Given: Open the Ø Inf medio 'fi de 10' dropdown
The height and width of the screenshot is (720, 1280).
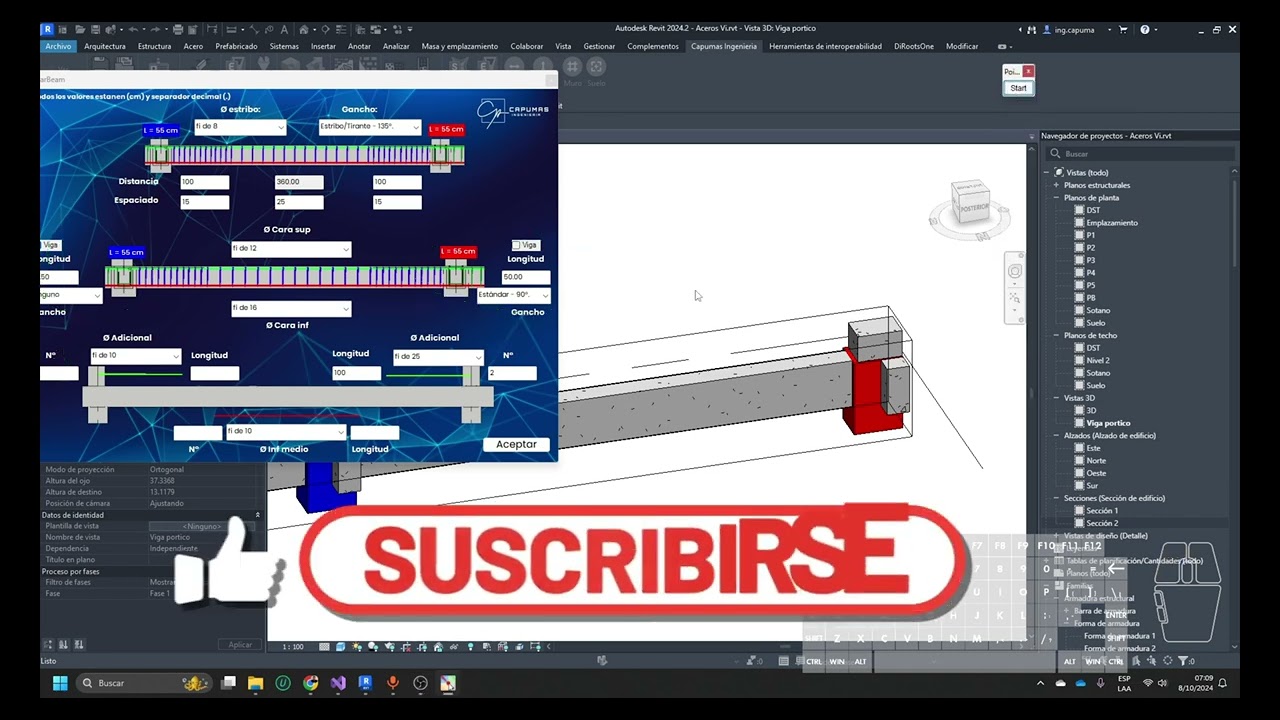Looking at the screenshot, I should (286, 431).
